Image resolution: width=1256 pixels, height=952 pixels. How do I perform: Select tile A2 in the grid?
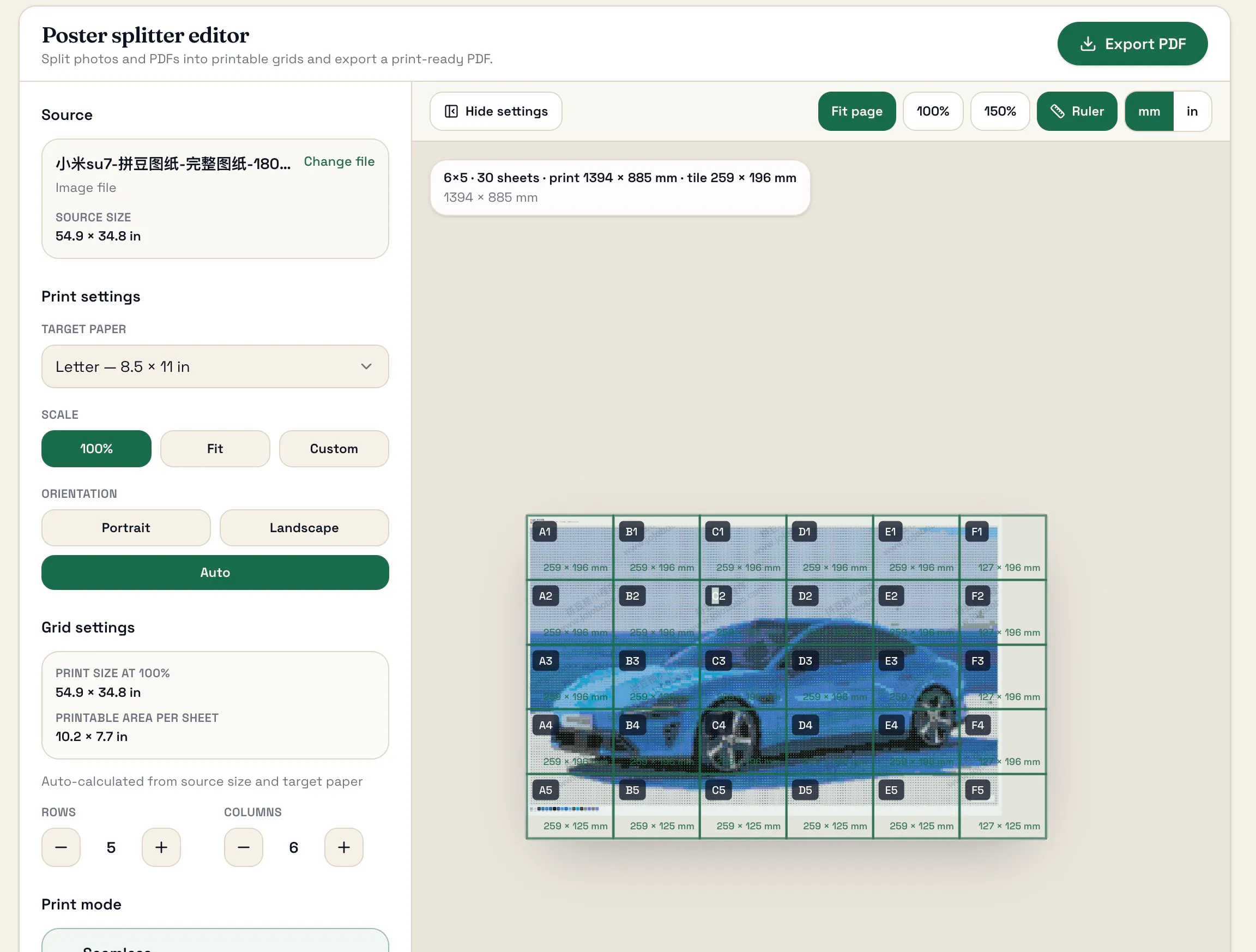570,612
